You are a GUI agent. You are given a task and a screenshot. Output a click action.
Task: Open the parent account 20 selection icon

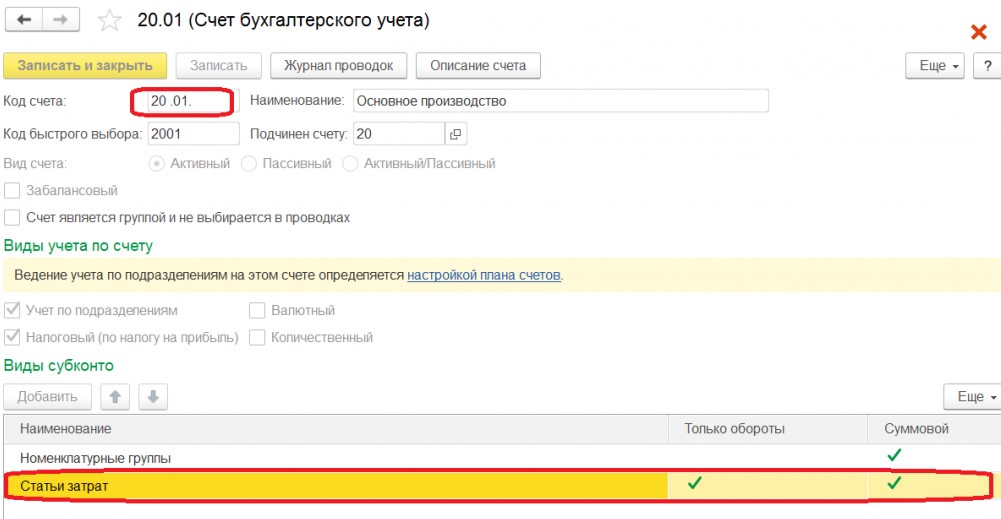click(x=455, y=134)
